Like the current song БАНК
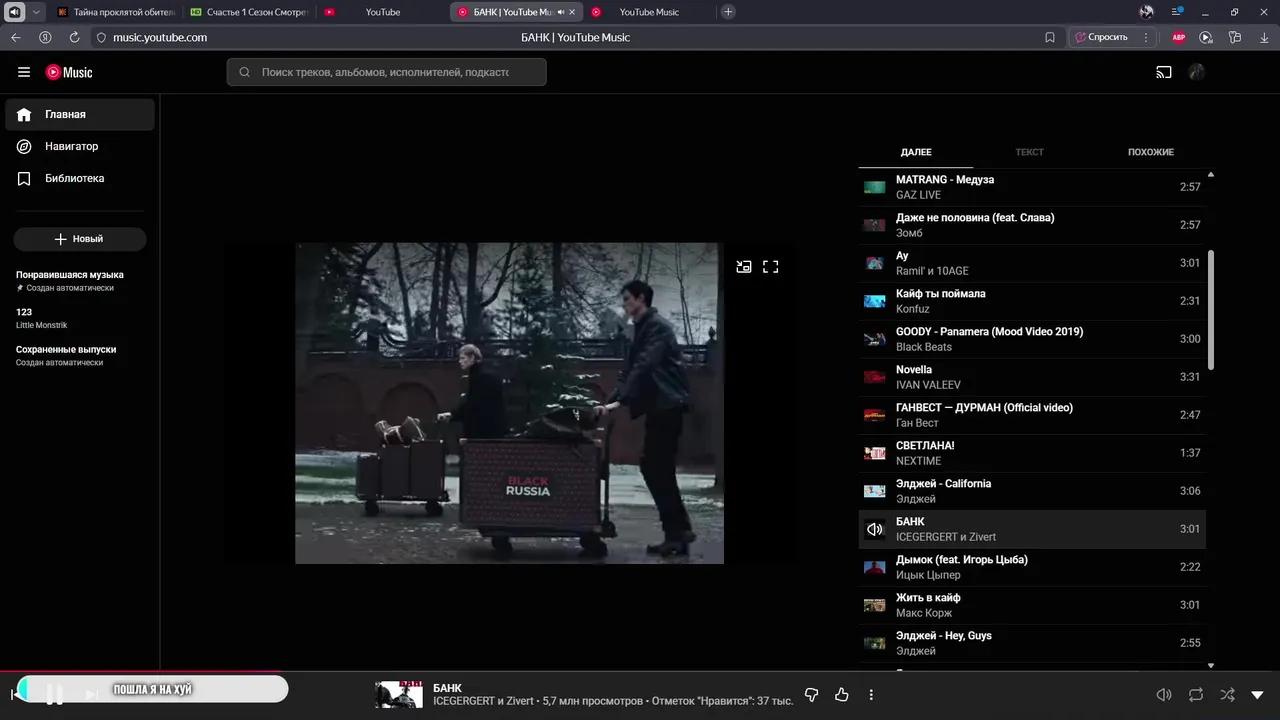The width and height of the screenshot is (1280, 720). point(841,694)
